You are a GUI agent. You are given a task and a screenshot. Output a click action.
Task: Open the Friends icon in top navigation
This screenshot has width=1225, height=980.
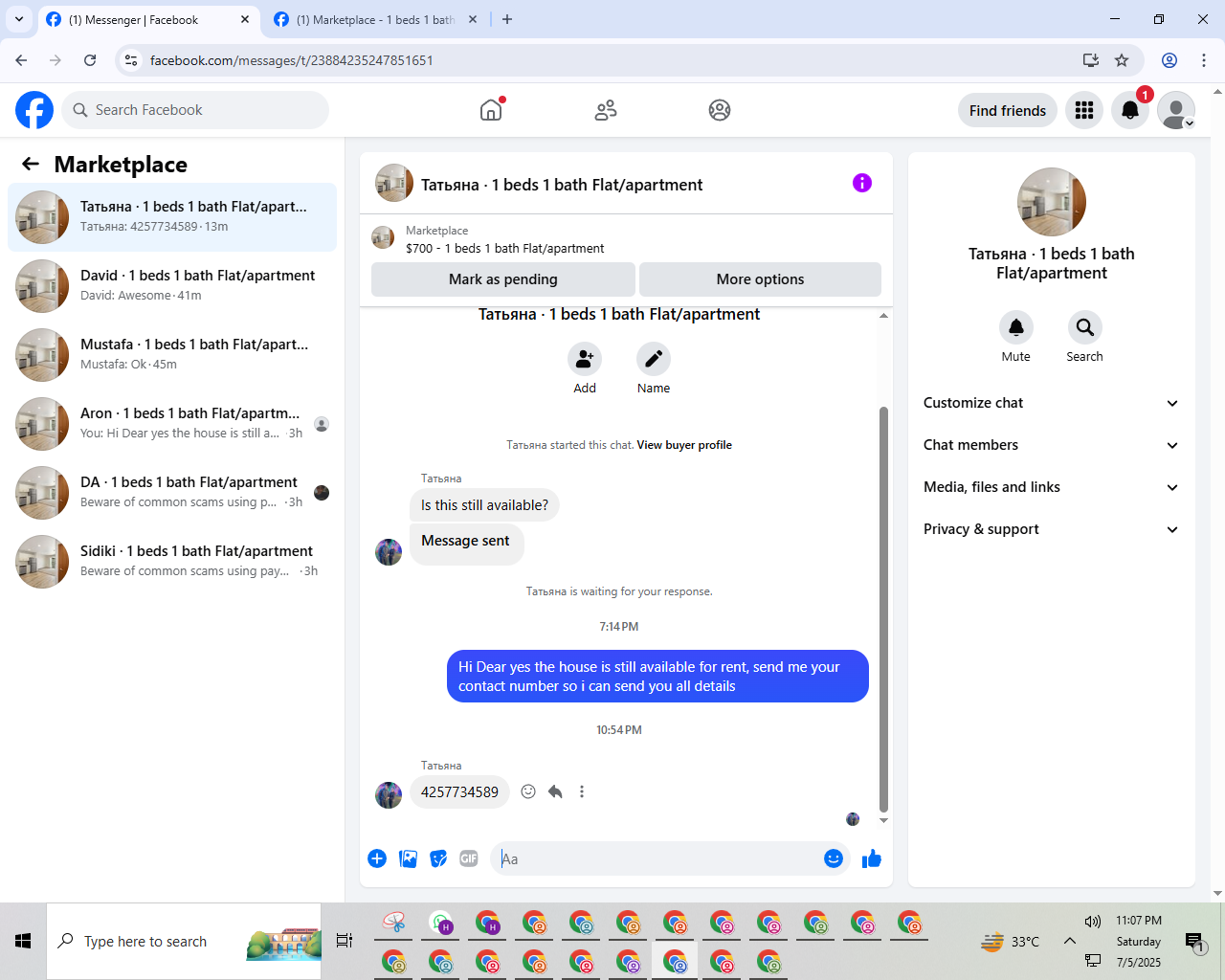[x=606, y=110]
